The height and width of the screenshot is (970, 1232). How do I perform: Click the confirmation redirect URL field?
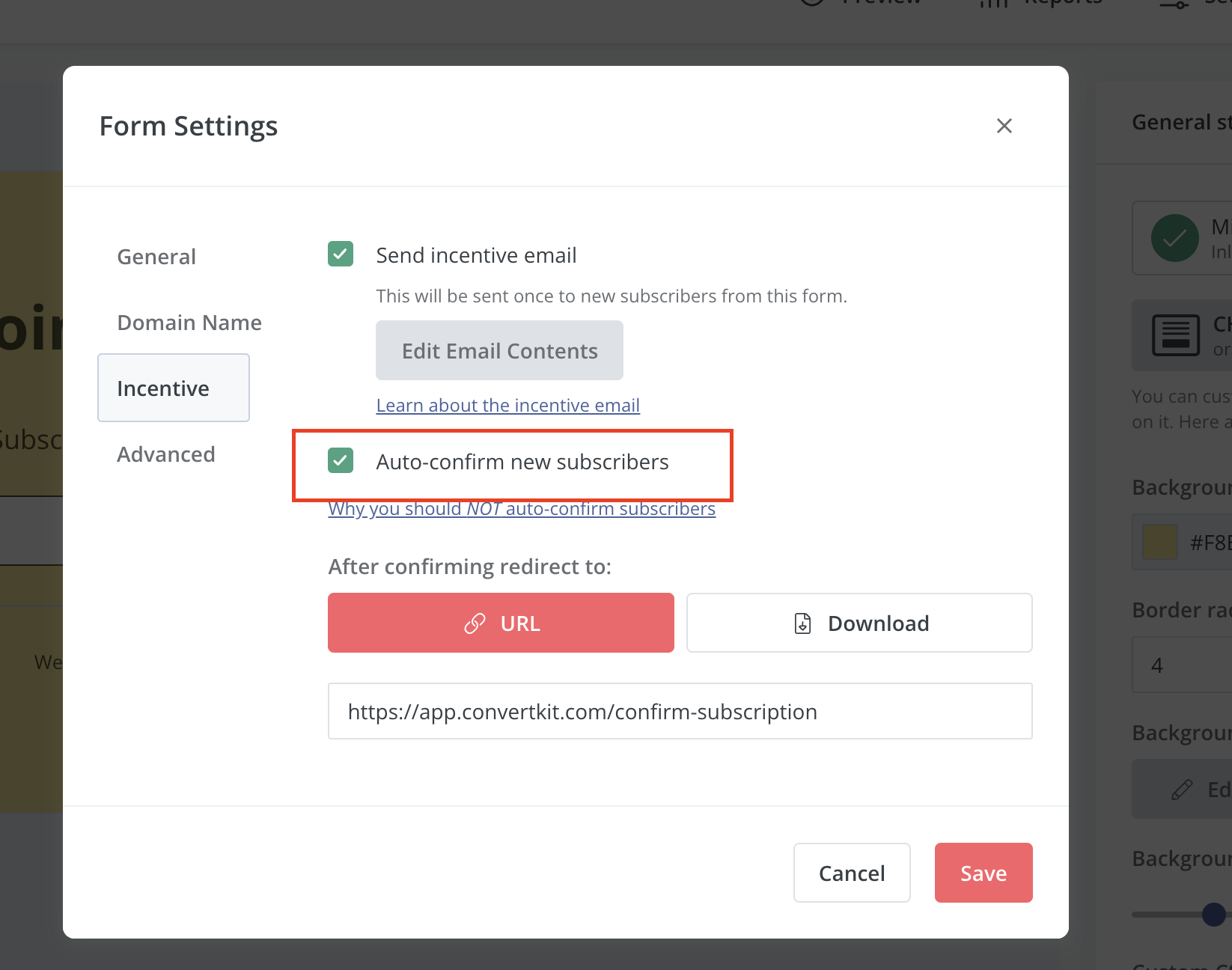coord(679,711)
